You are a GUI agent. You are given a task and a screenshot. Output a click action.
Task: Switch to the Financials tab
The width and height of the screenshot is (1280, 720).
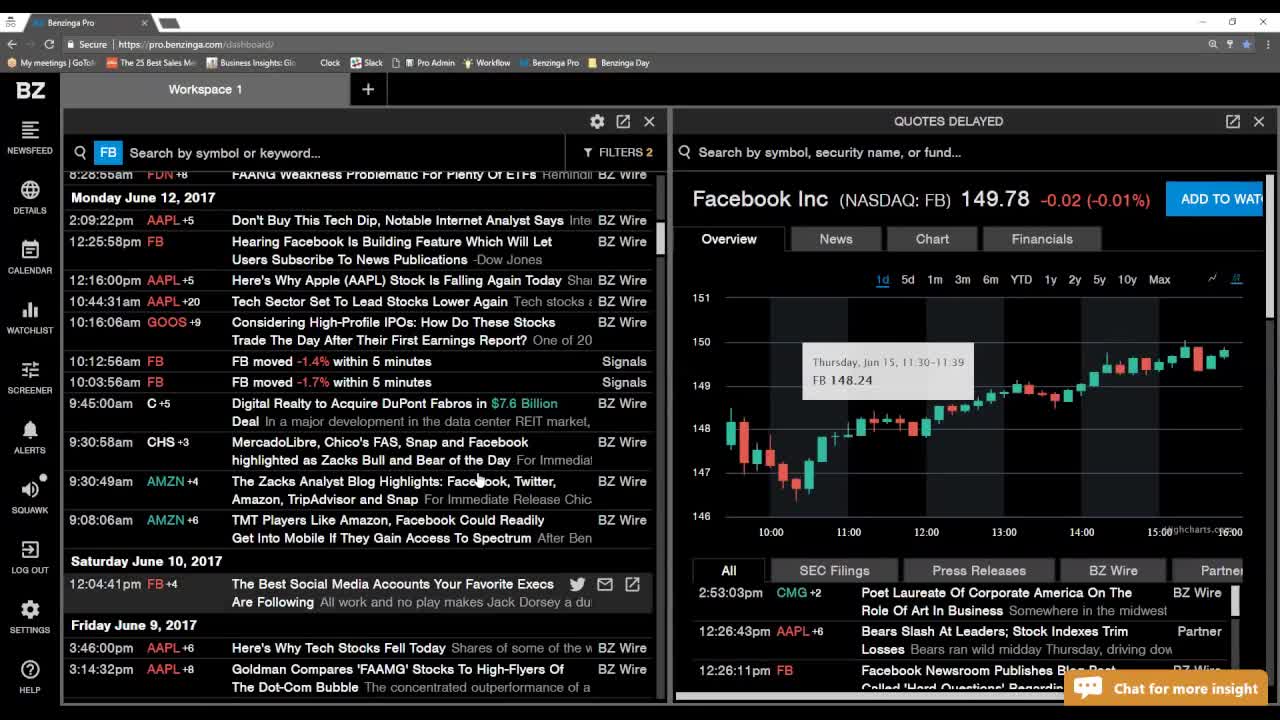pos(1042,239)
